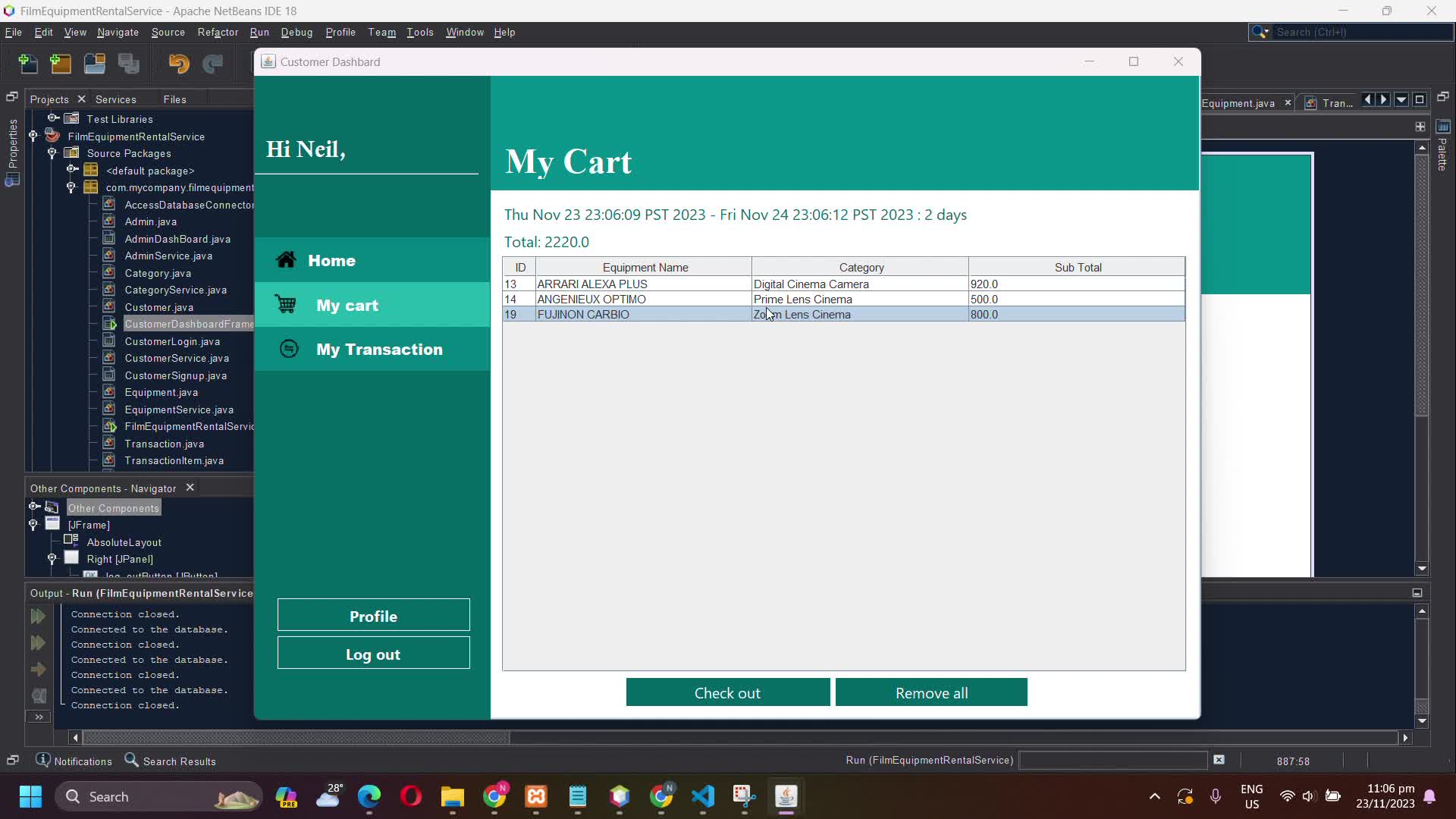The image size is (1456, 819).
Task: Expand the default package node
Action: 72,170
